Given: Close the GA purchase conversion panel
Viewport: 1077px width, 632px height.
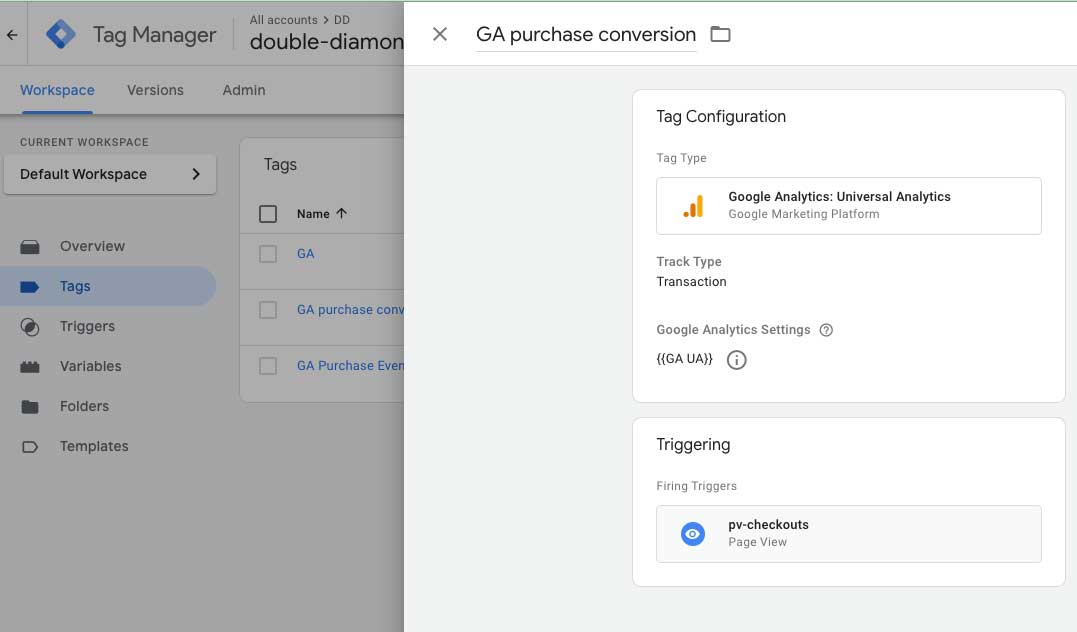Looking at the screenshot, I should click(440, 34).
